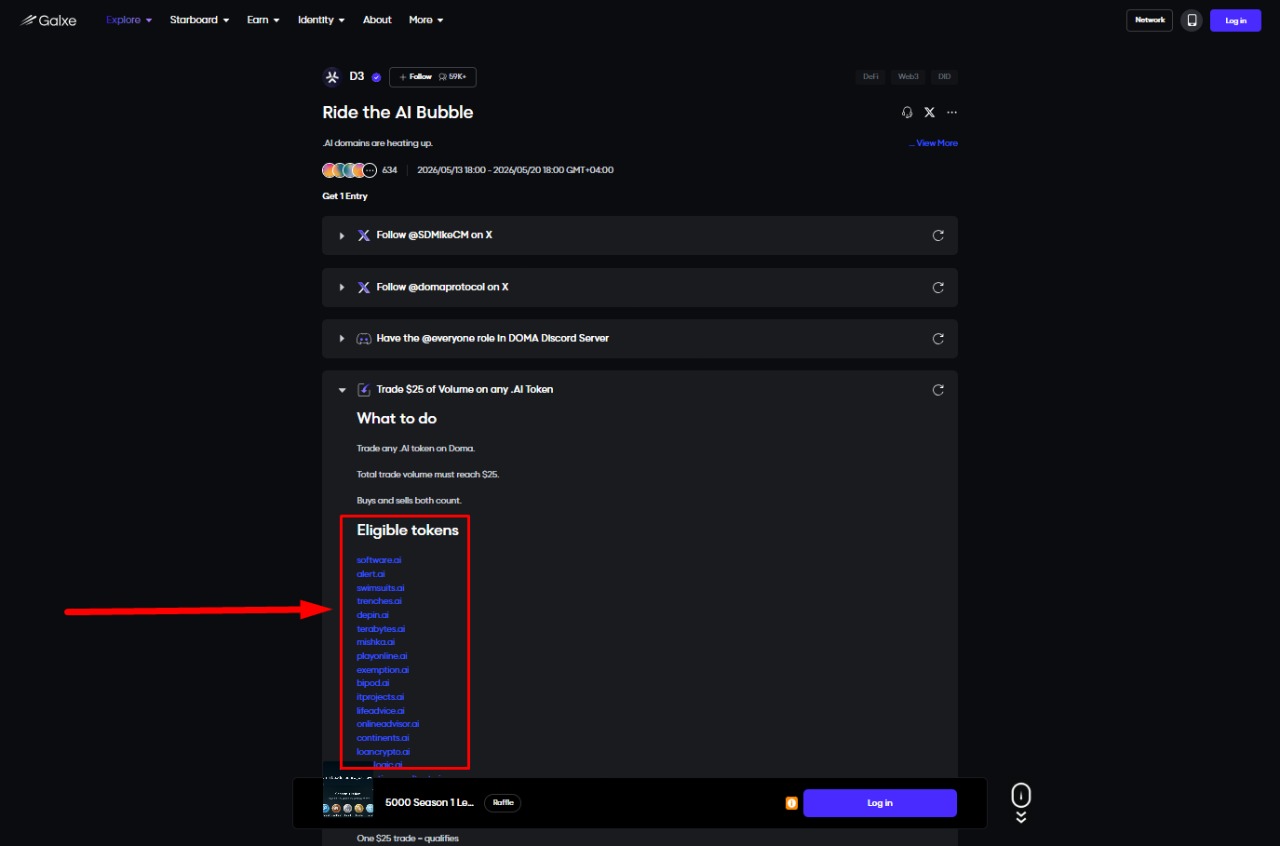Click the Galxe logo
The image size is (1280, 846).
(48, 20)
